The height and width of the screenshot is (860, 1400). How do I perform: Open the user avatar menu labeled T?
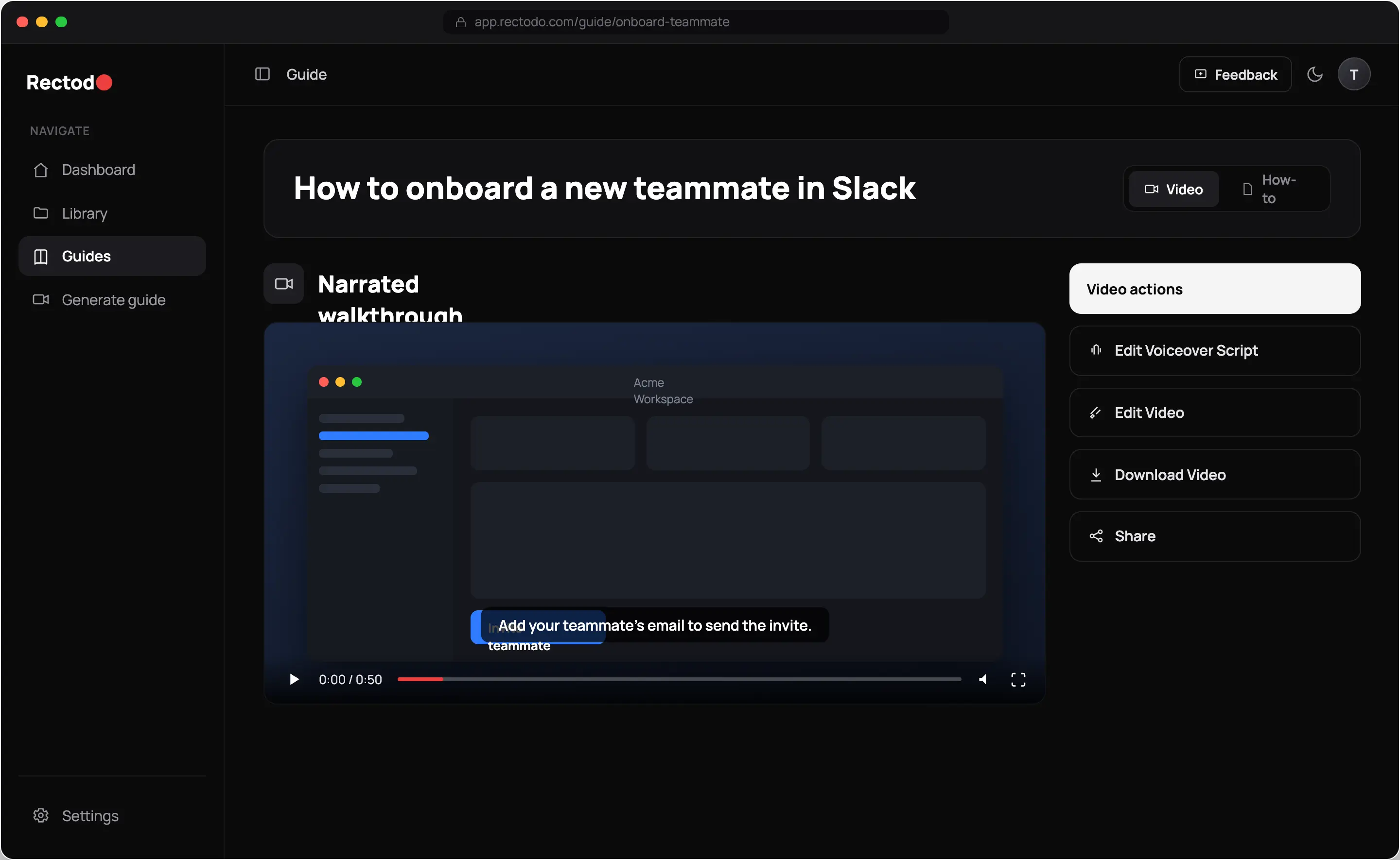click(1353, 74)
